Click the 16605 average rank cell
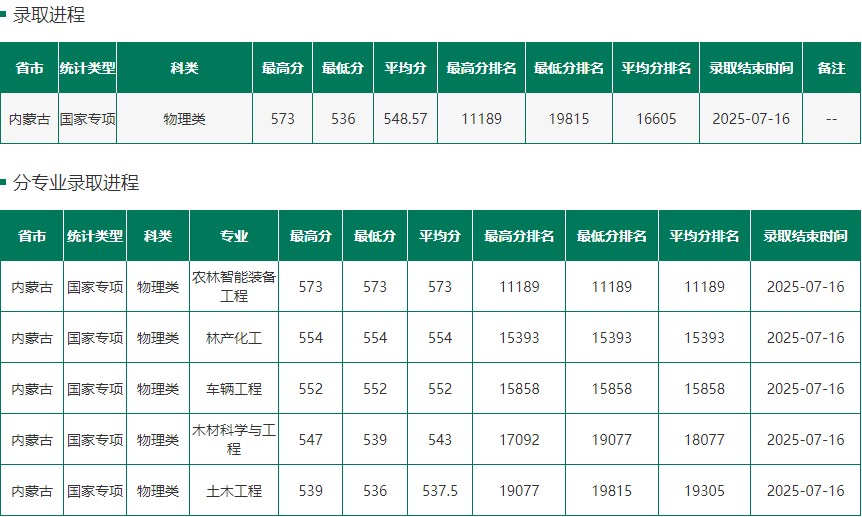This screenshot has height=517, width=862. click(656, 119)
